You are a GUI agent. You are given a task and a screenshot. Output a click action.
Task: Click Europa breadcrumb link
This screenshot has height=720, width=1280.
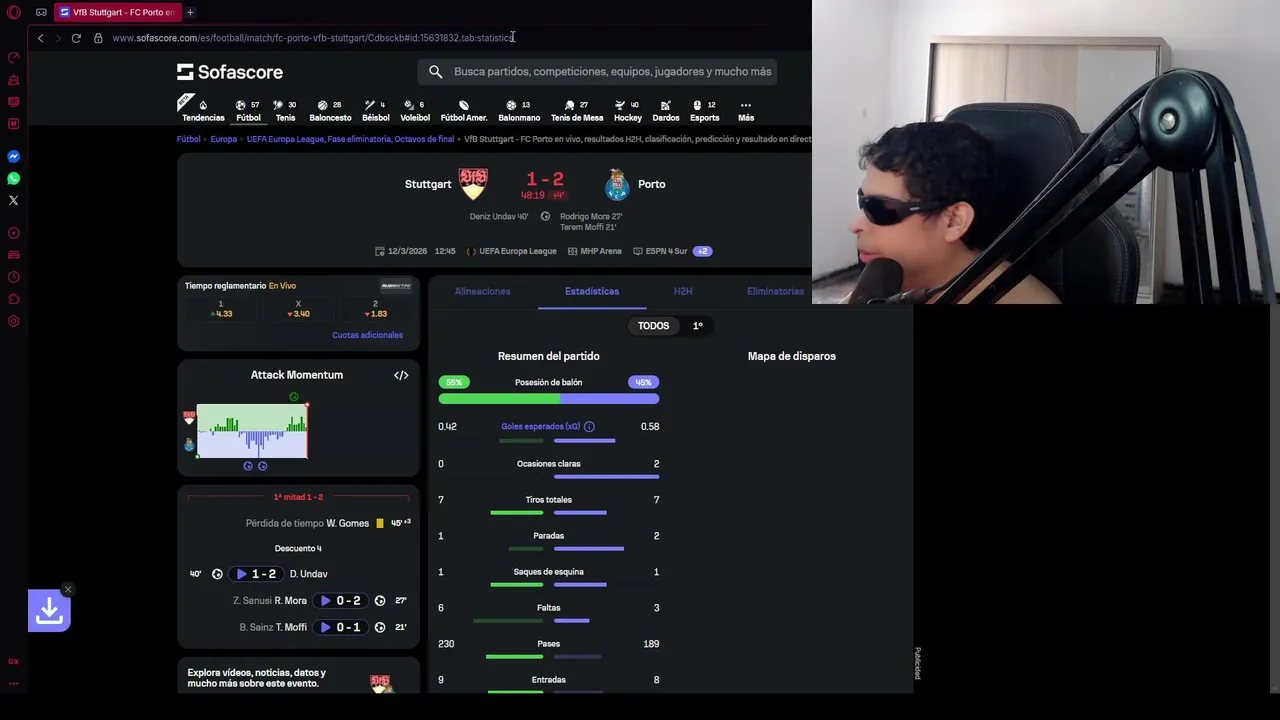[x=223, y=139]
